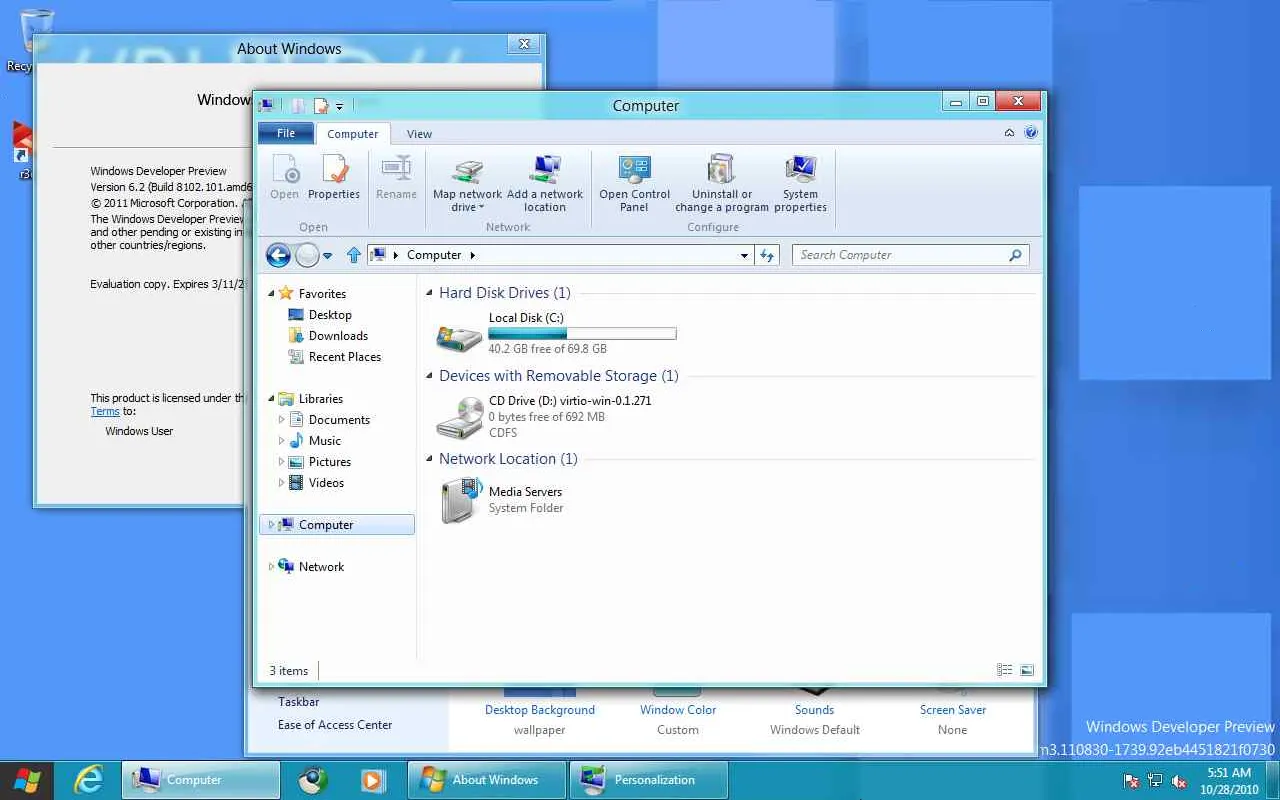Expand the Music library
The height and width of the screenshot is (800, 1280).
click(281, 441)
